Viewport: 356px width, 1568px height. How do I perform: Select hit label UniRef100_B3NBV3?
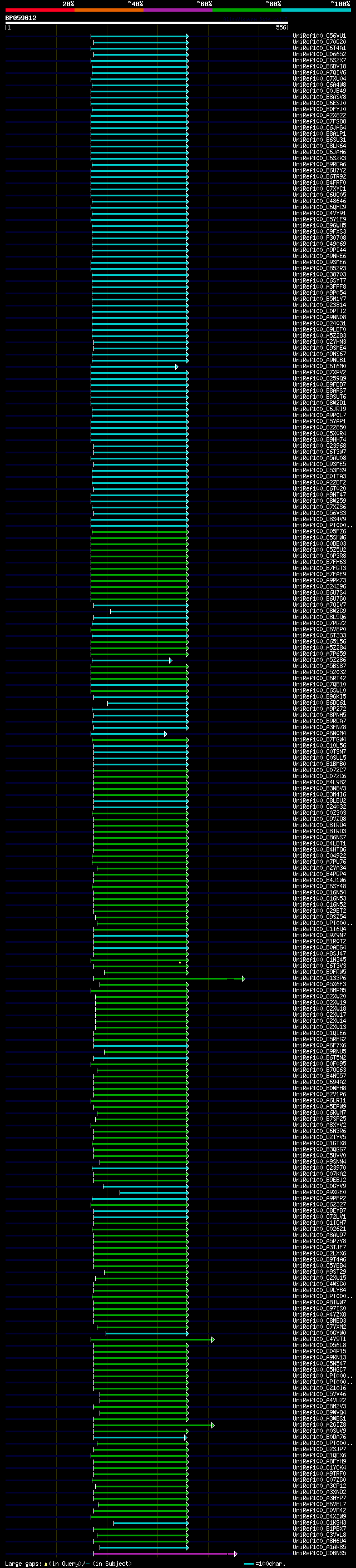(x=319, y=788)
